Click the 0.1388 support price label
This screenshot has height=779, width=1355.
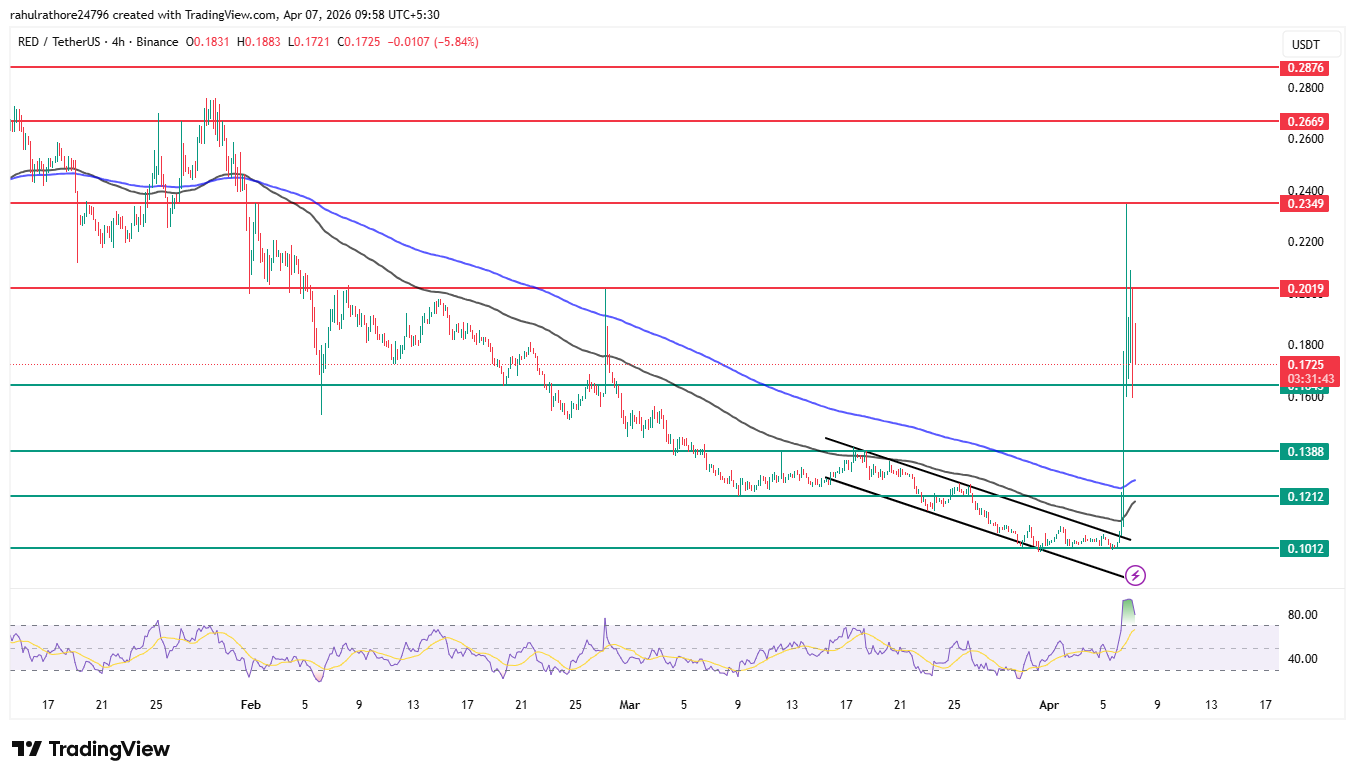[x=1306, y=452]
